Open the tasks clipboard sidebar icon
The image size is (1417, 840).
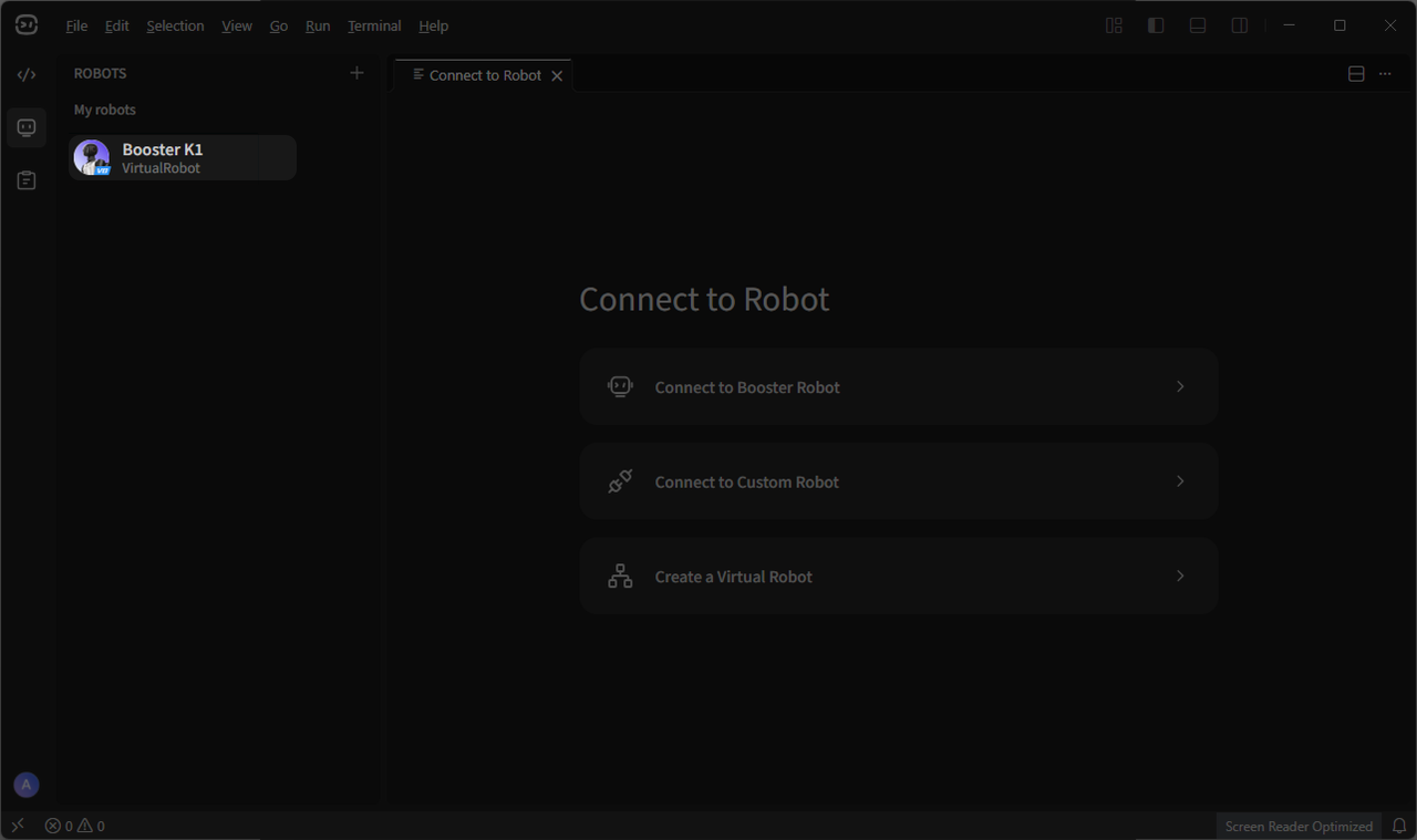(x=27, y=180)
